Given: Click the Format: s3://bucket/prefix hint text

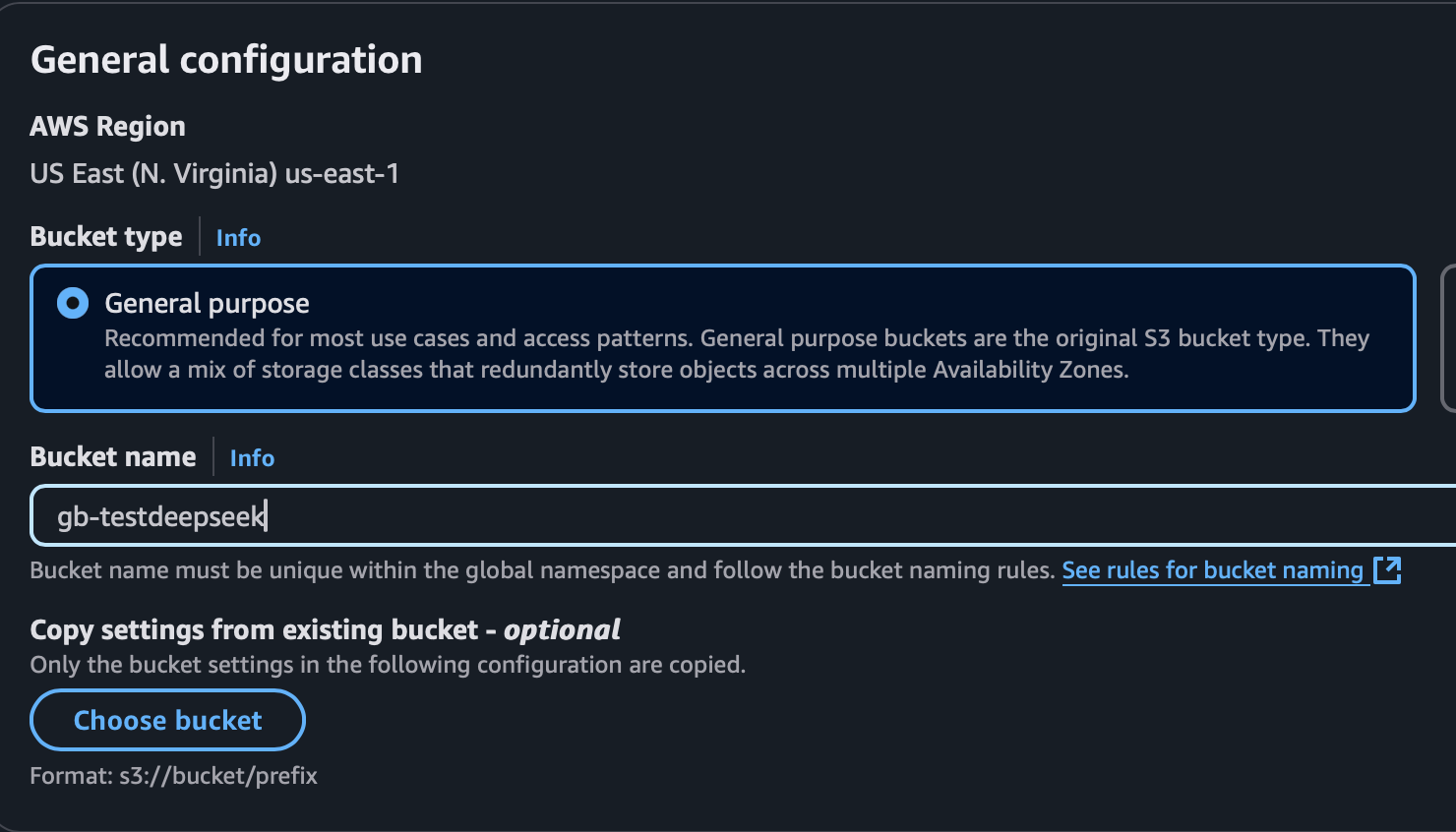Looking at the screenshot, I should coord(174,776).
